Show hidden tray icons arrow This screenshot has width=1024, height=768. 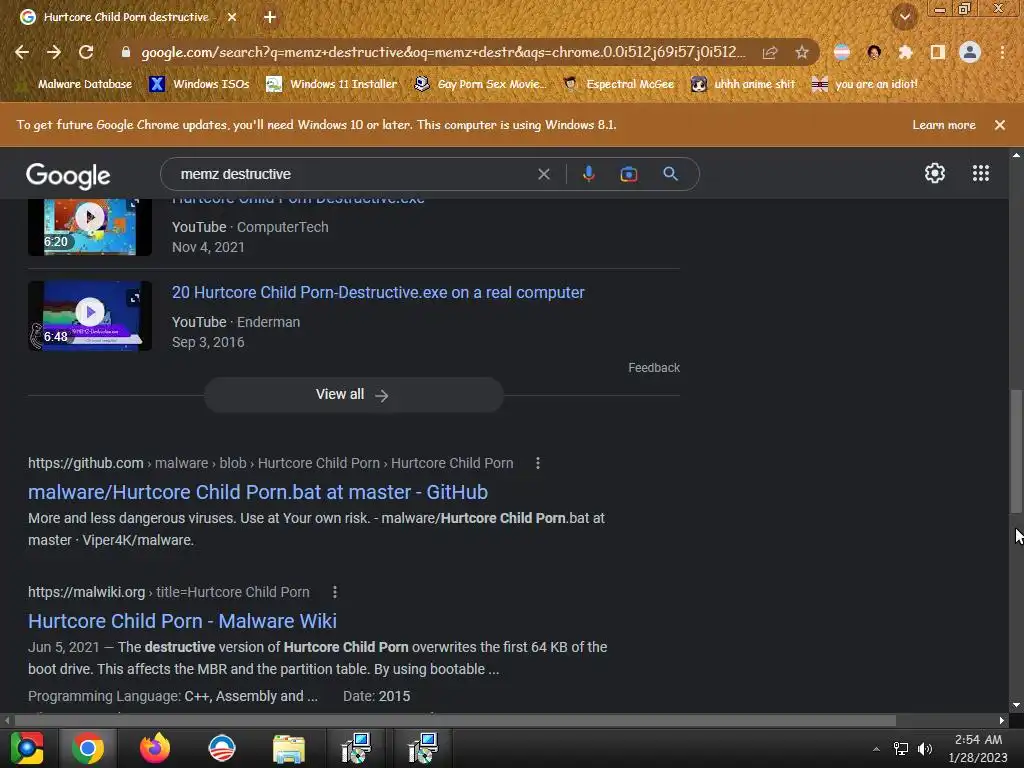[876, 749]
